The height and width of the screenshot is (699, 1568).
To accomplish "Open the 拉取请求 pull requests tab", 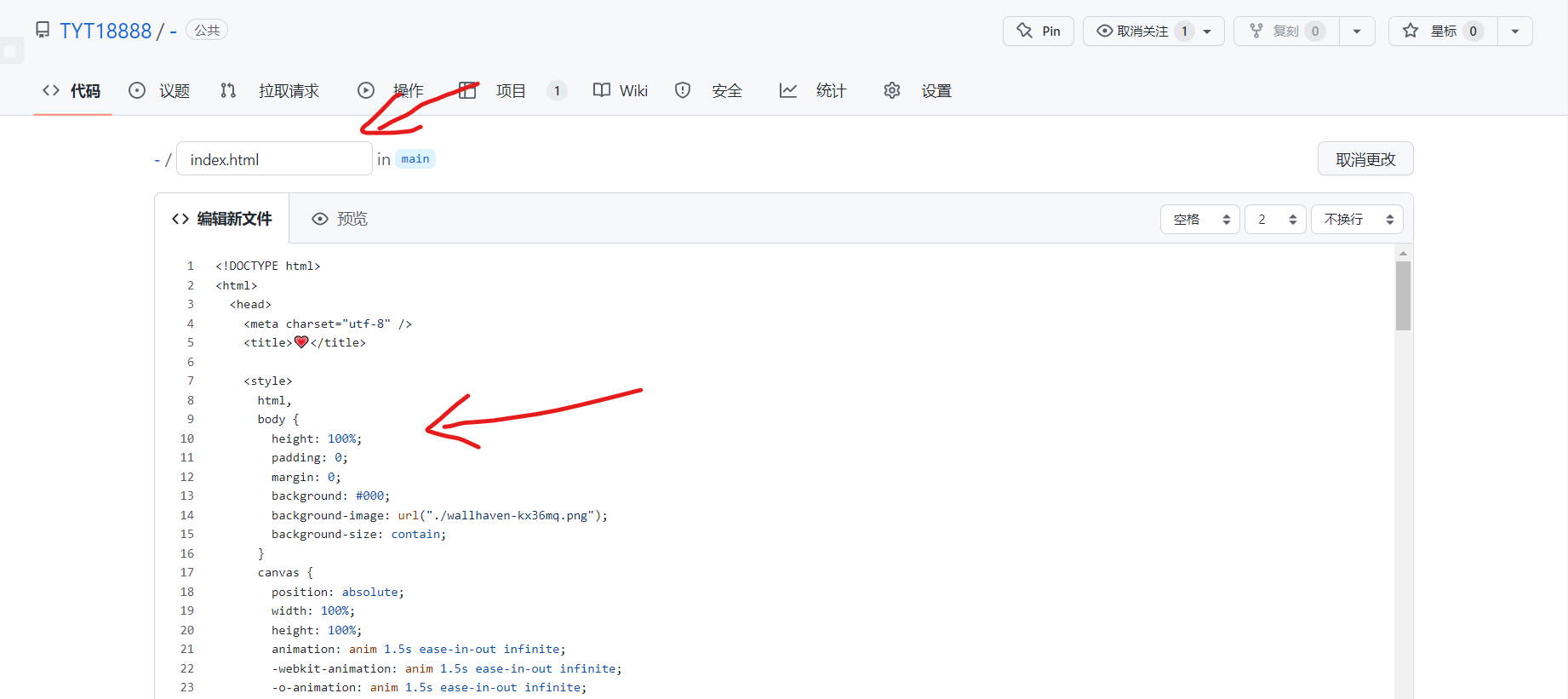I will click(x=271, y=91).
